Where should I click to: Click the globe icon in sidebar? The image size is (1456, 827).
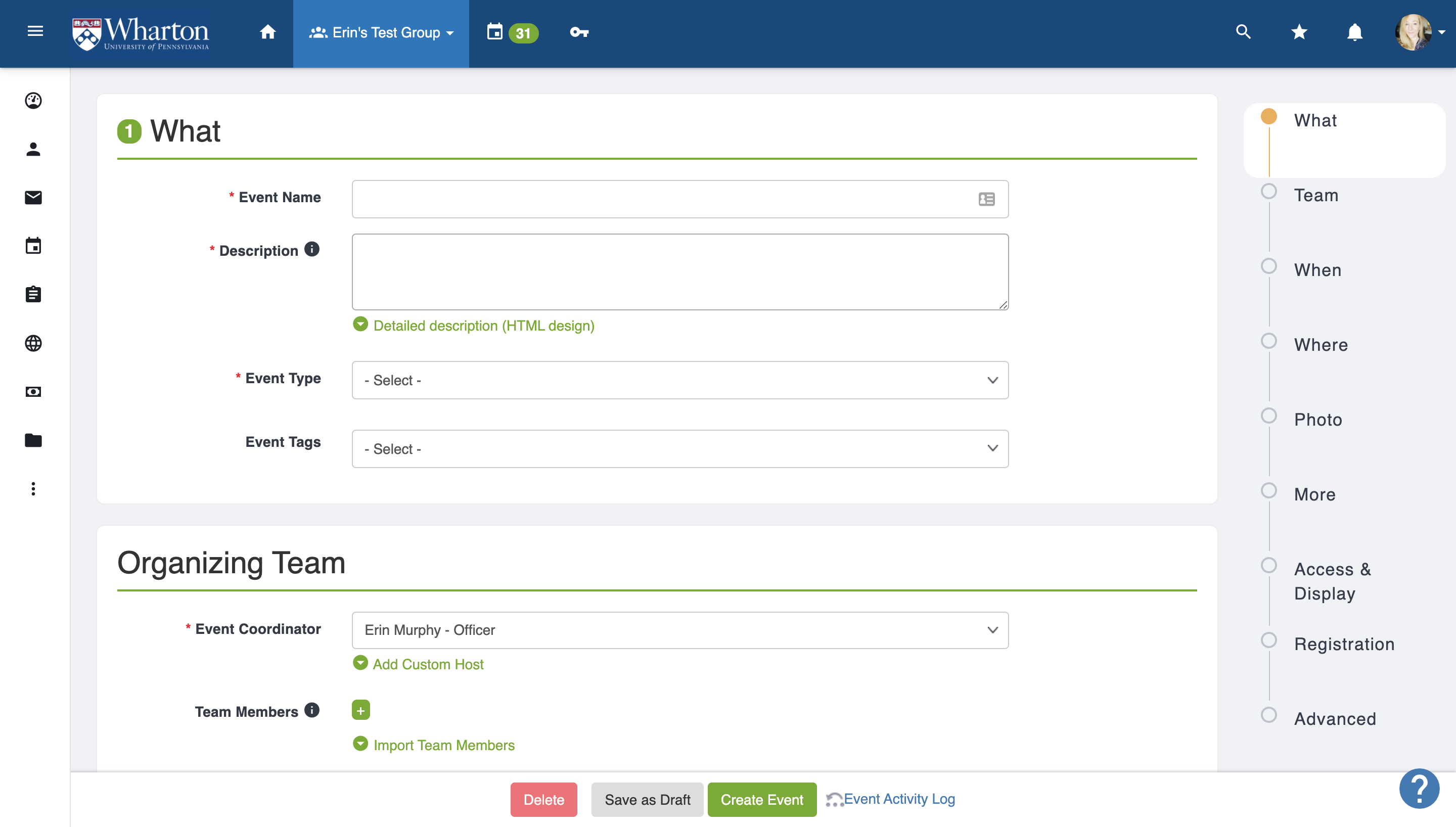click(33, 343)
